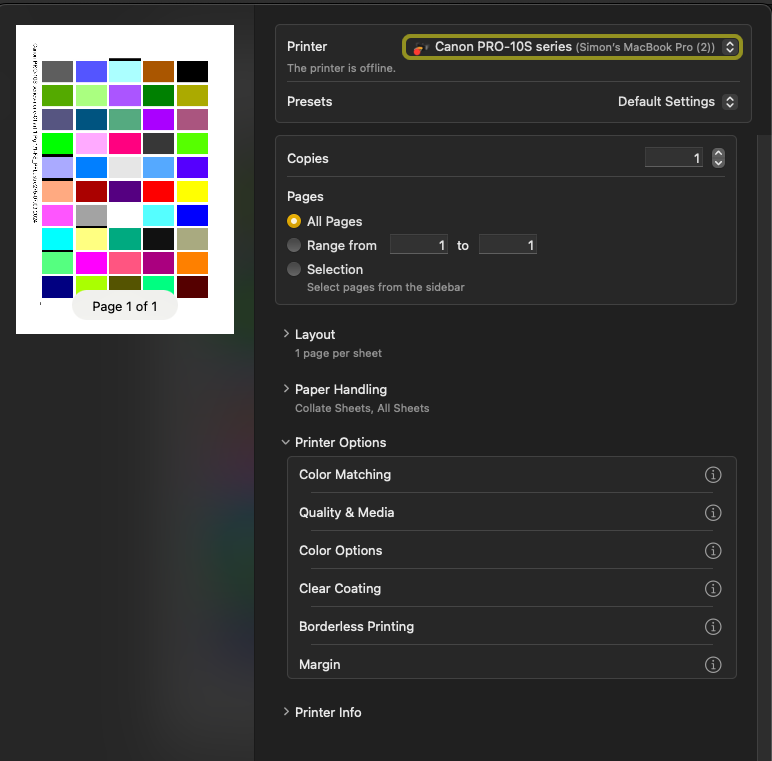Click the Copies stepper arrows

click(717, 158)
